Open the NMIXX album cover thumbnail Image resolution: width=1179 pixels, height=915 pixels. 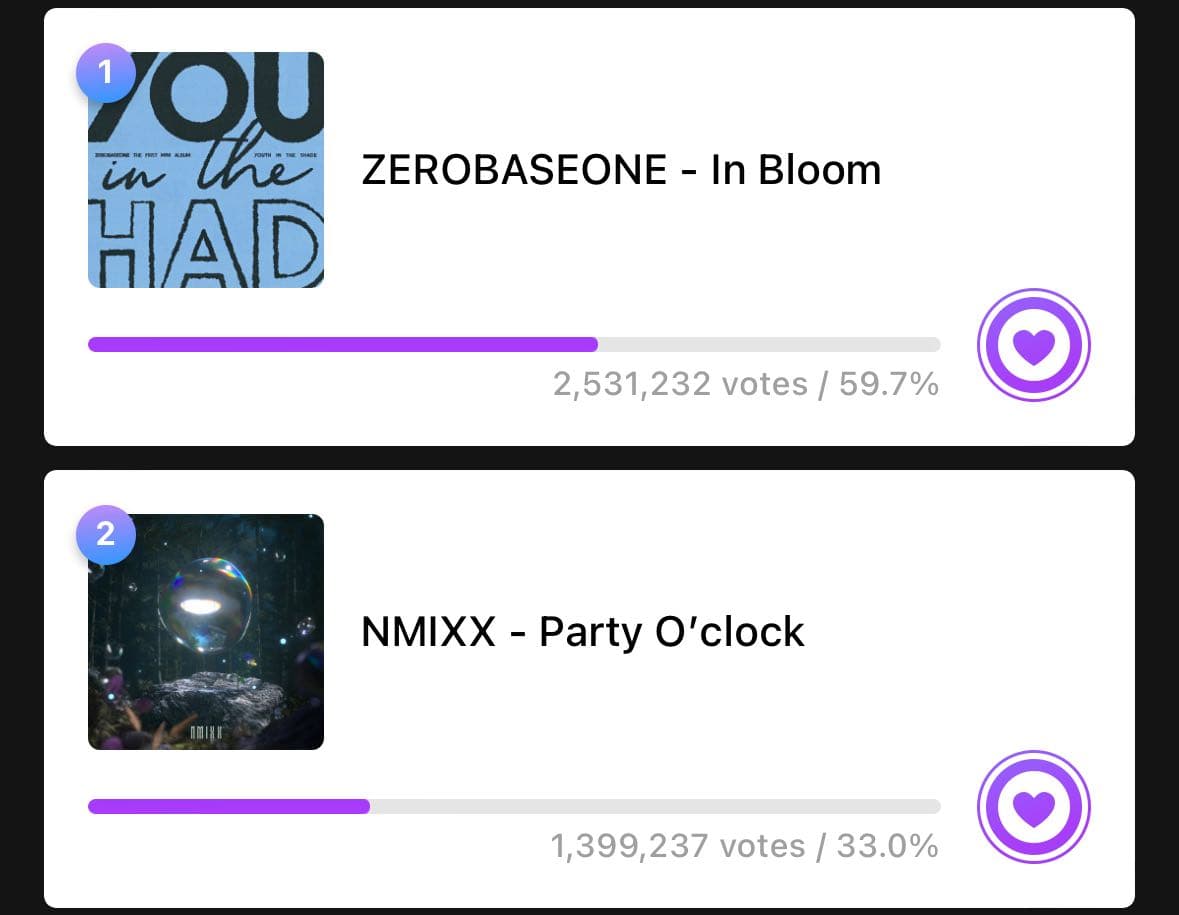tap(206, 632)
